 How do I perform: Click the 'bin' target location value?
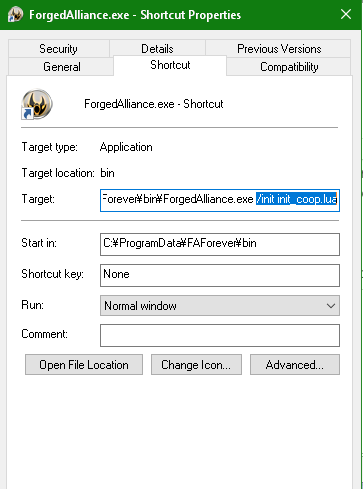click(x=107, y=173)
